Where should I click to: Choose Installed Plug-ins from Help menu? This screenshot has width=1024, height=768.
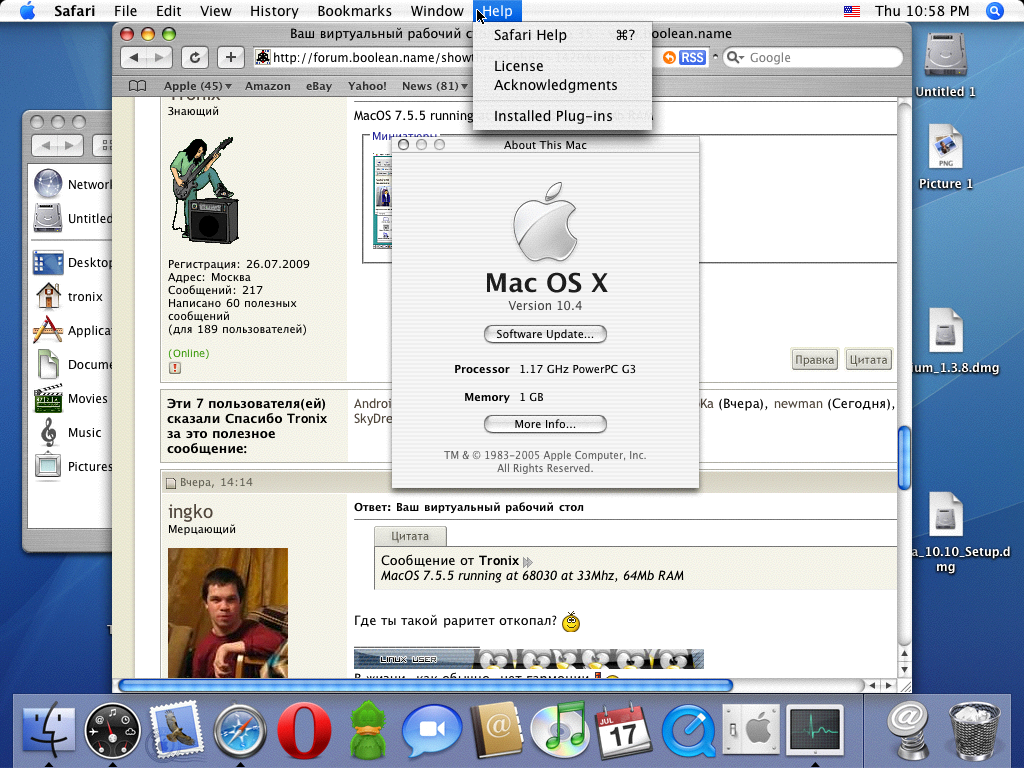(x=552, y=116)
